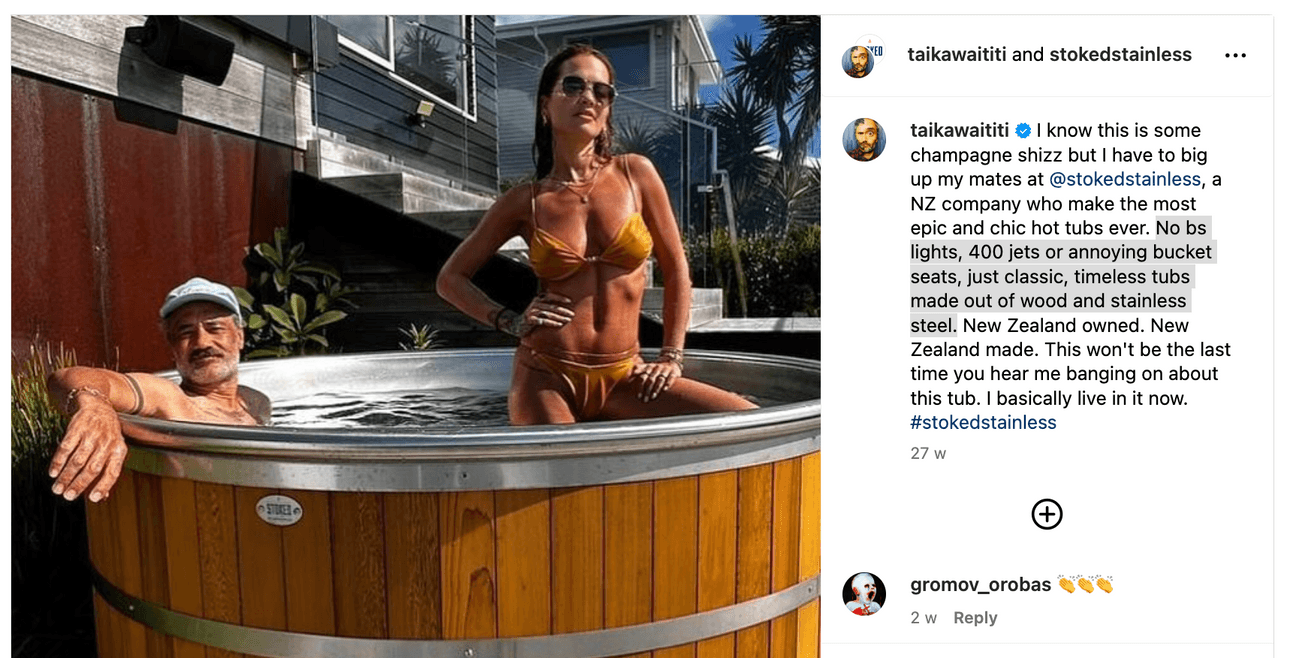Viewport: 1290px width, 658px height.
Task: Click the gromov_orobas commenter username
Action: pyautogui.click(x=980, y=585)
